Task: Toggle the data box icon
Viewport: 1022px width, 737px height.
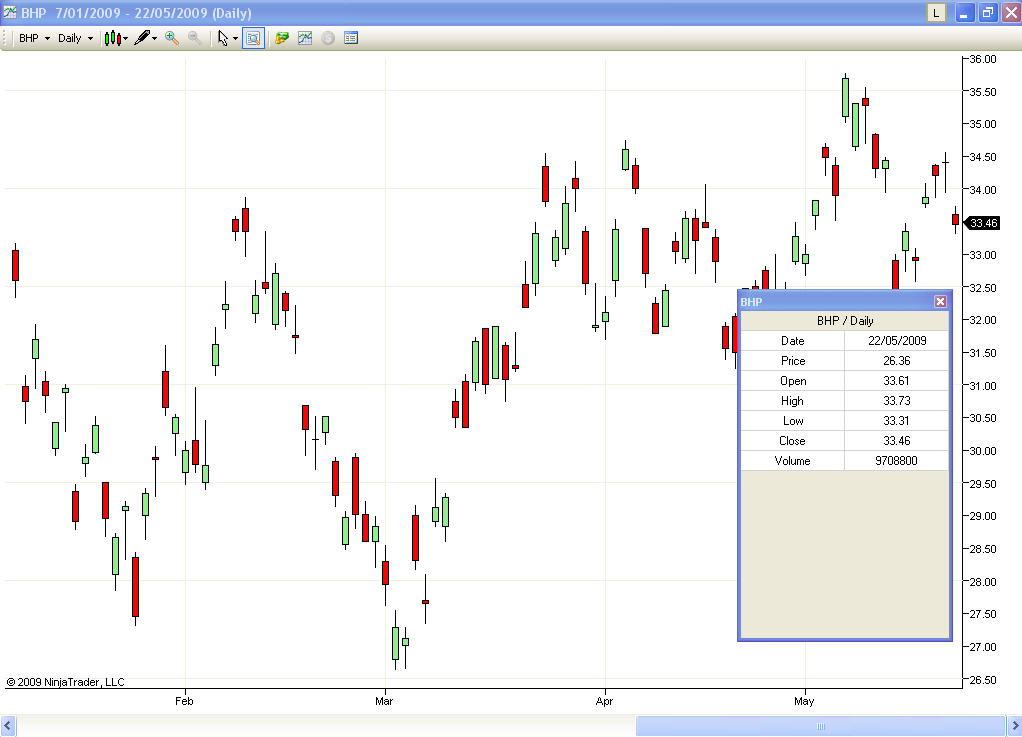Action: click(254, 38)
